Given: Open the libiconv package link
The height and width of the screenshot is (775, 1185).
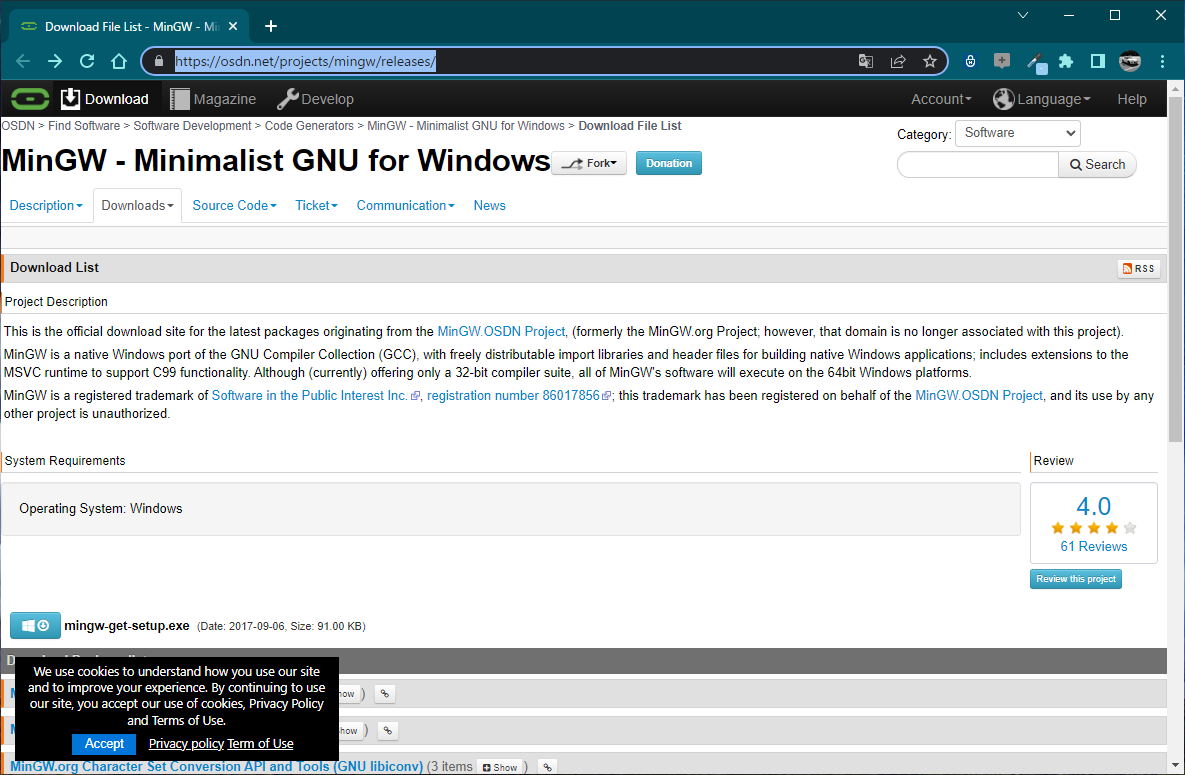Looking at the screenshot, I should [216, 767].
